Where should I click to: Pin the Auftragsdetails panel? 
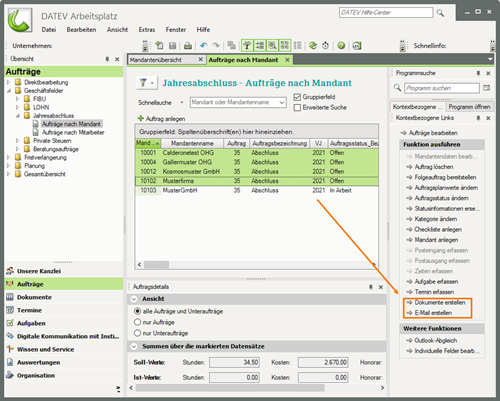pos(370,287)
